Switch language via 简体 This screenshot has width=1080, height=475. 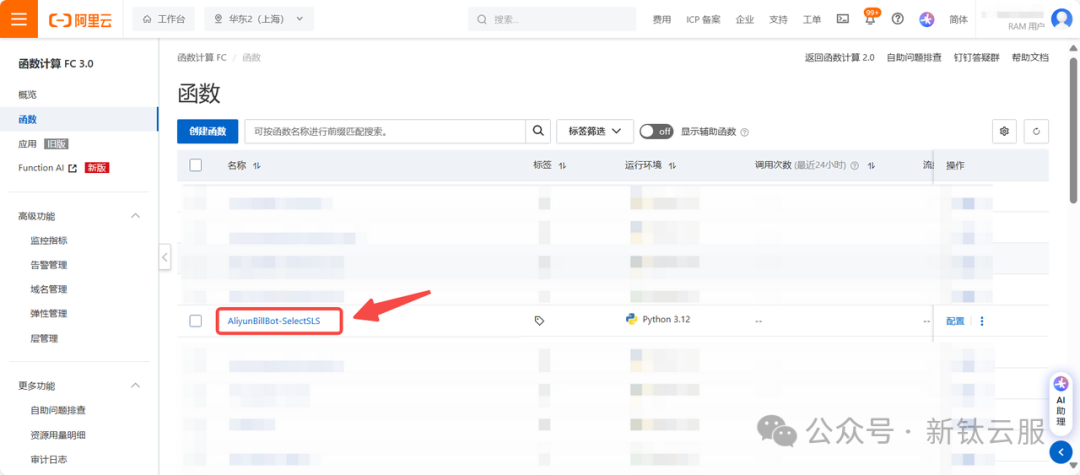click(958, 19)
